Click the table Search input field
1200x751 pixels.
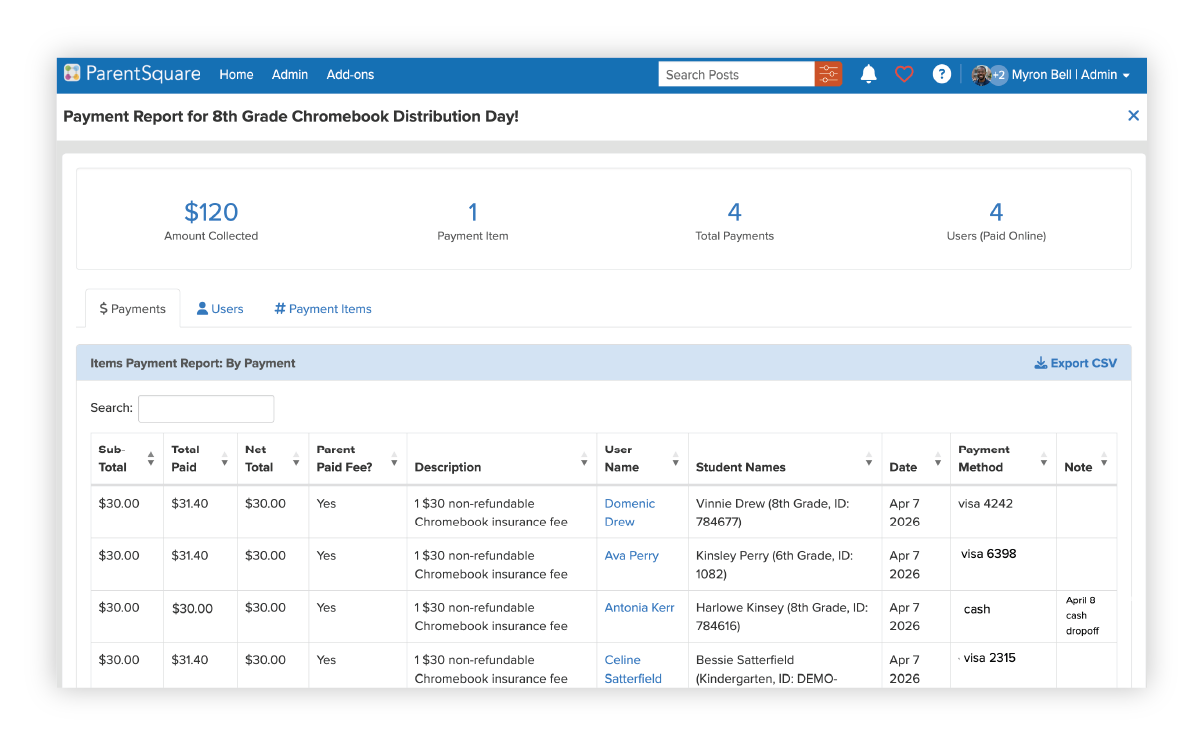[x=206, y=408]
